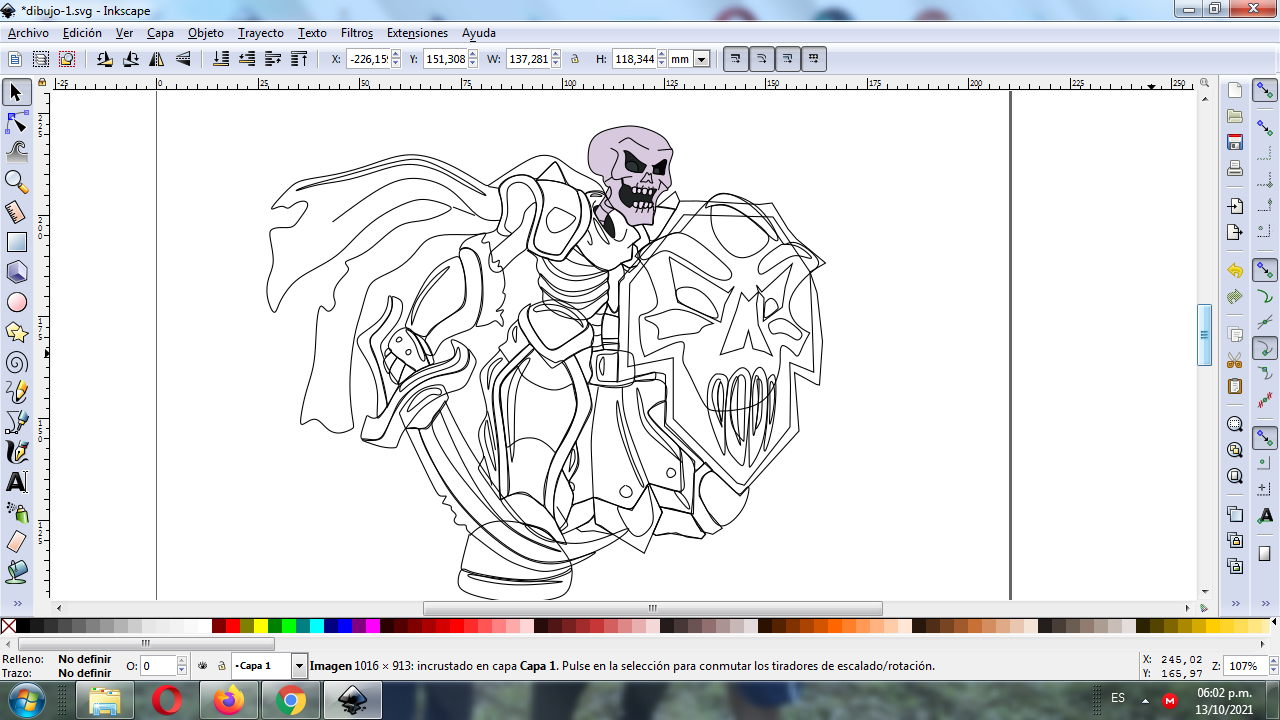The height and width of the screenshot is (720, 1280).
Task: Toggle the Capa 1 layer lock
Action: (x=221, y=665)
